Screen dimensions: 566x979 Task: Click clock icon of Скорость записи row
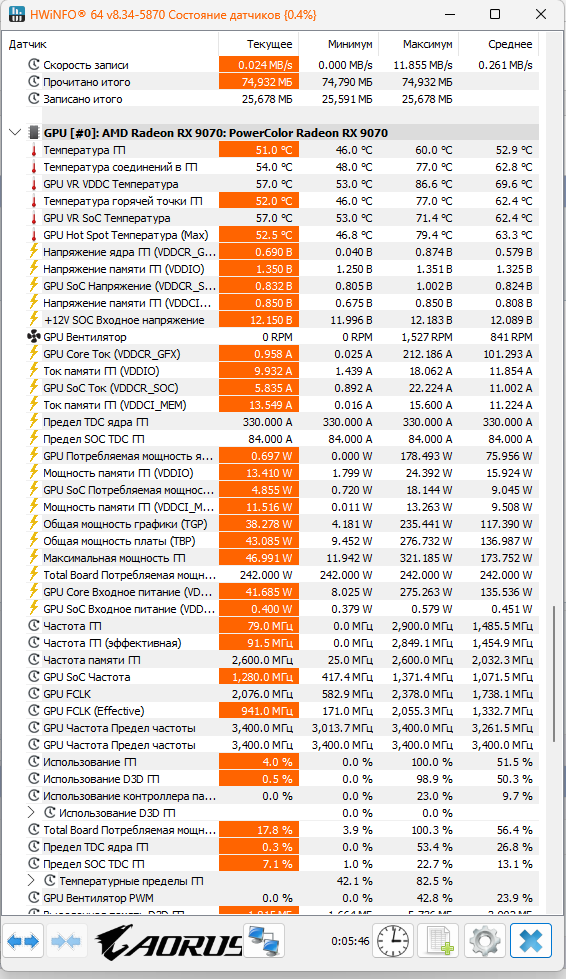tap(34, 65)
